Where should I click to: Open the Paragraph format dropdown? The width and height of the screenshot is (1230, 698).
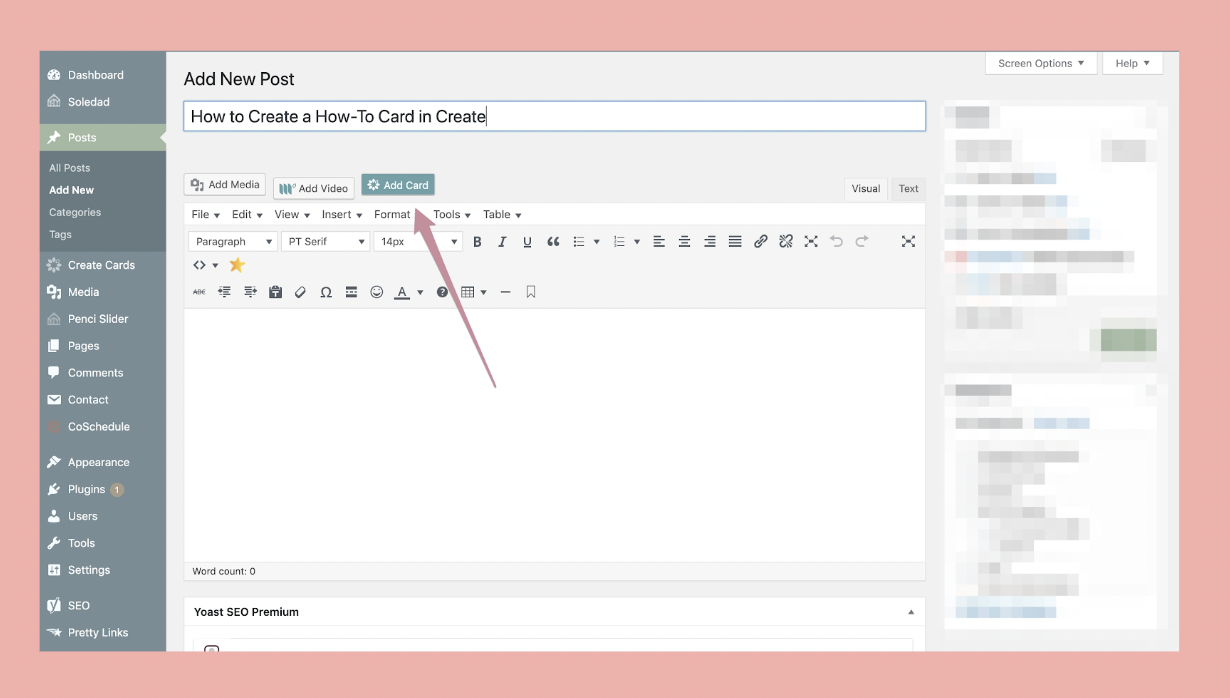pos(233,242)
